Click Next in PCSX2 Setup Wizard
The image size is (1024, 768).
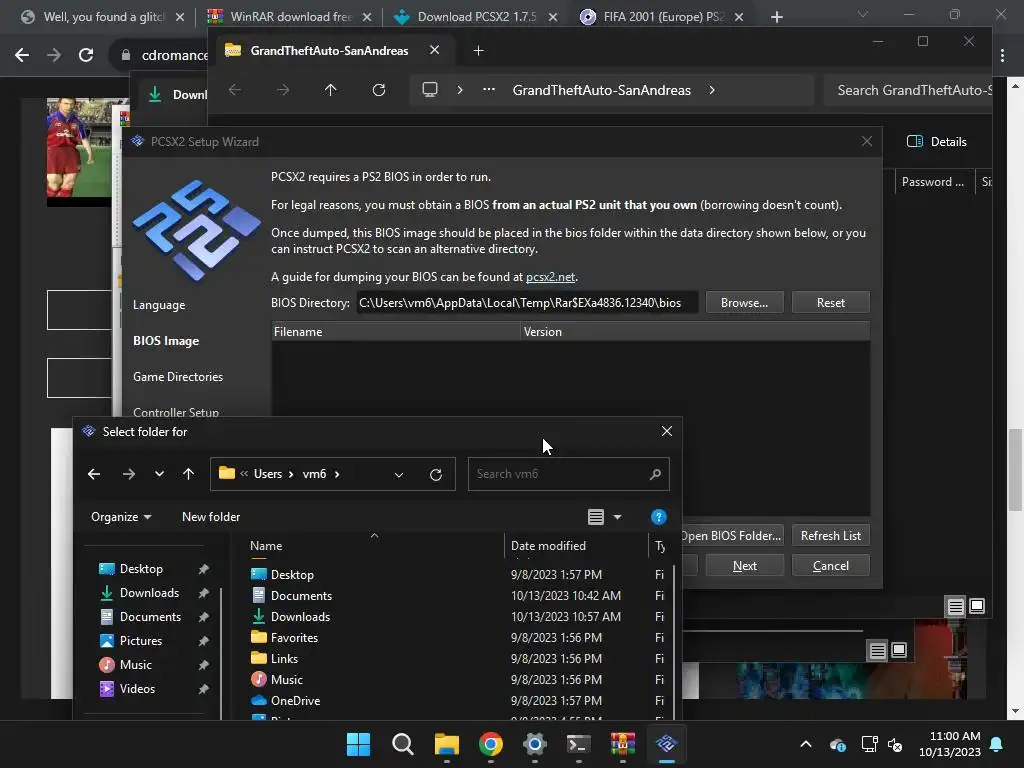point(744,566)
